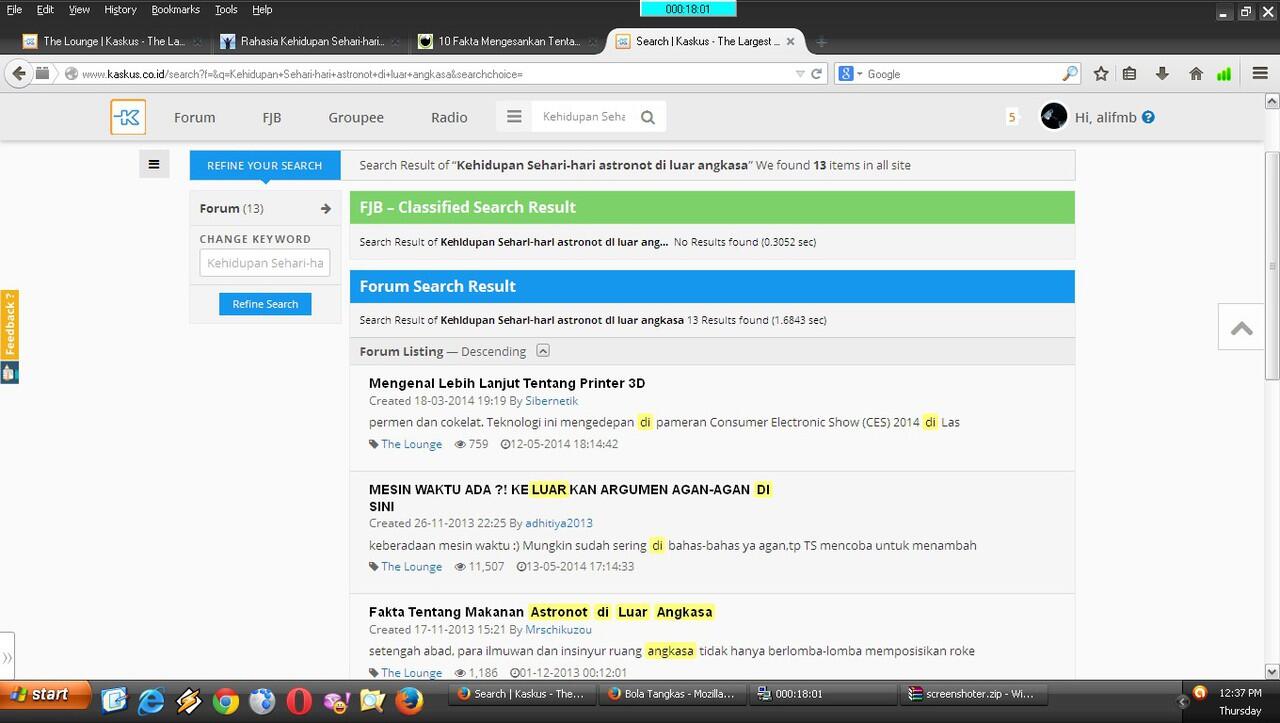Viewport: 1280px width, 723px height.
Task: Open the hamburger menu beside Radio
Action: pyautogui.click(x=514, y=117)
